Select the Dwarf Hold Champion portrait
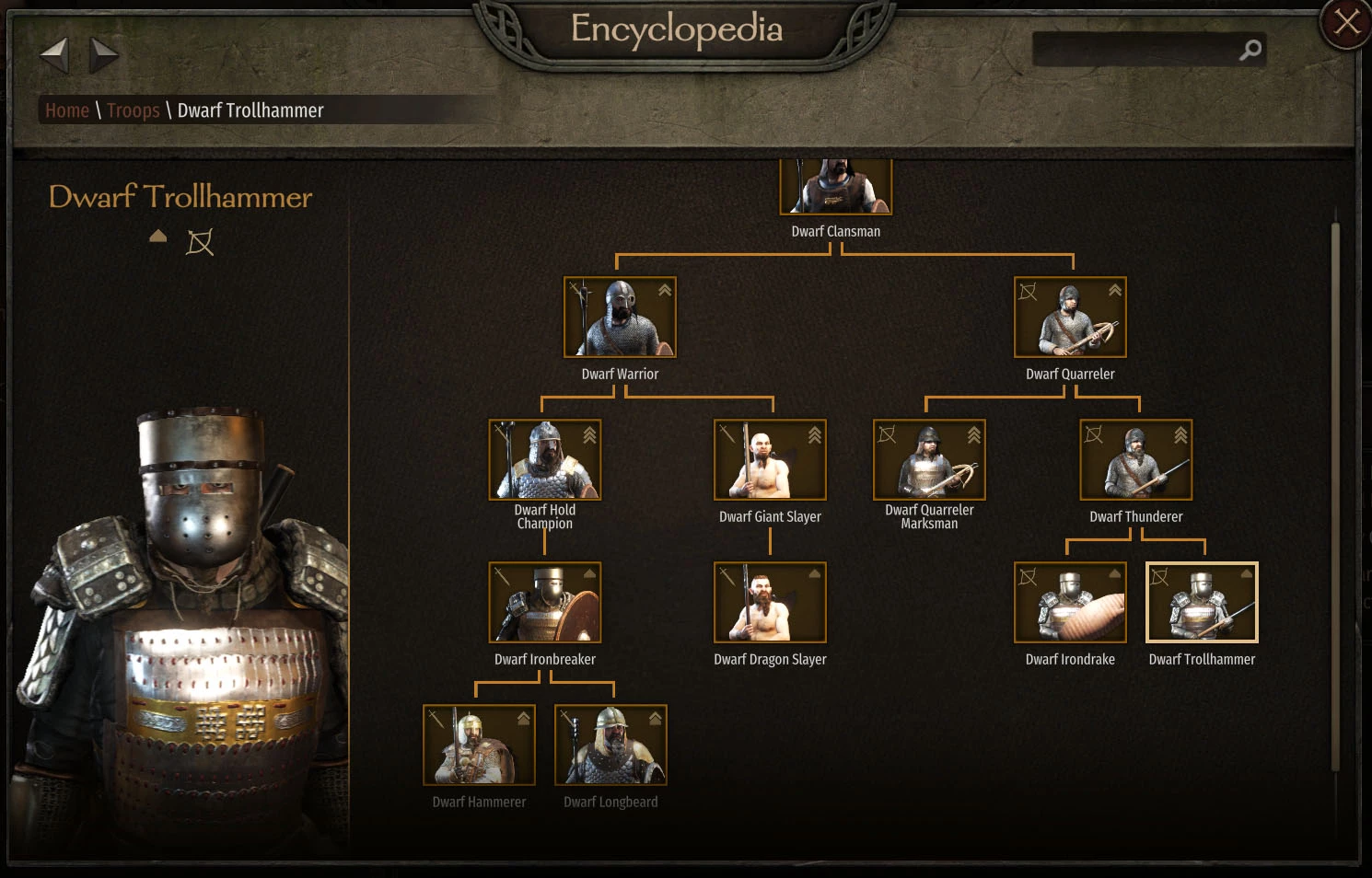 (x=545, y=459)
